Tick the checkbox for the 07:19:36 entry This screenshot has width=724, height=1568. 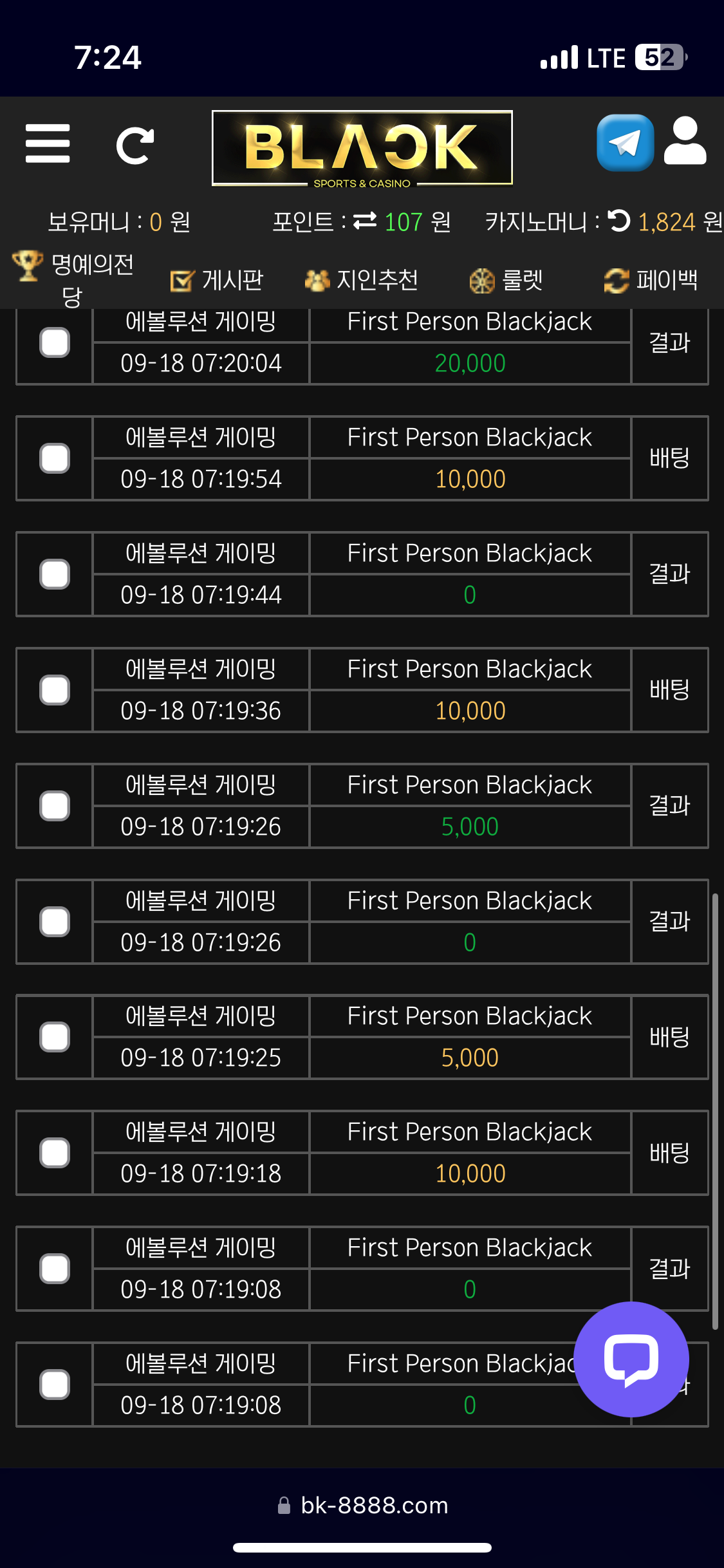pos(55,690)
